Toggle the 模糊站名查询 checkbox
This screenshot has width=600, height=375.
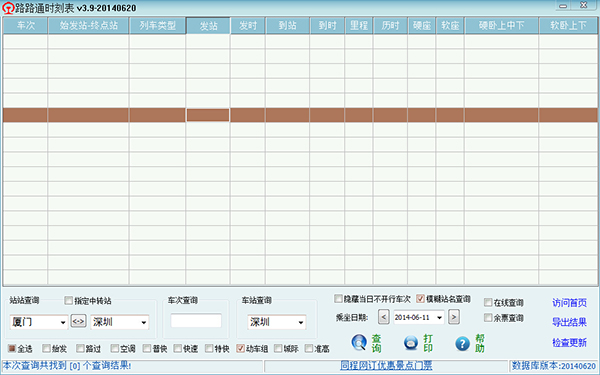pyautogui.click(x=420, y=298)
